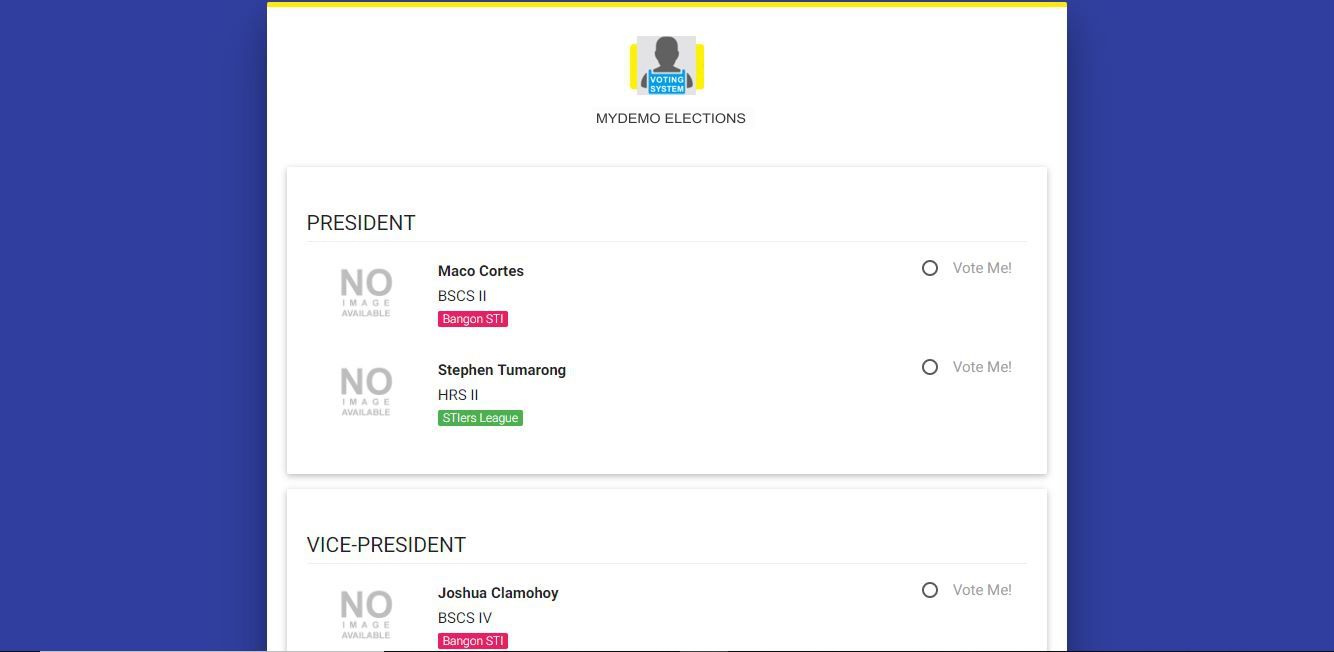
Task: Click Stephen Tumarong placeholder photo
Action: [x=366, y=391]
